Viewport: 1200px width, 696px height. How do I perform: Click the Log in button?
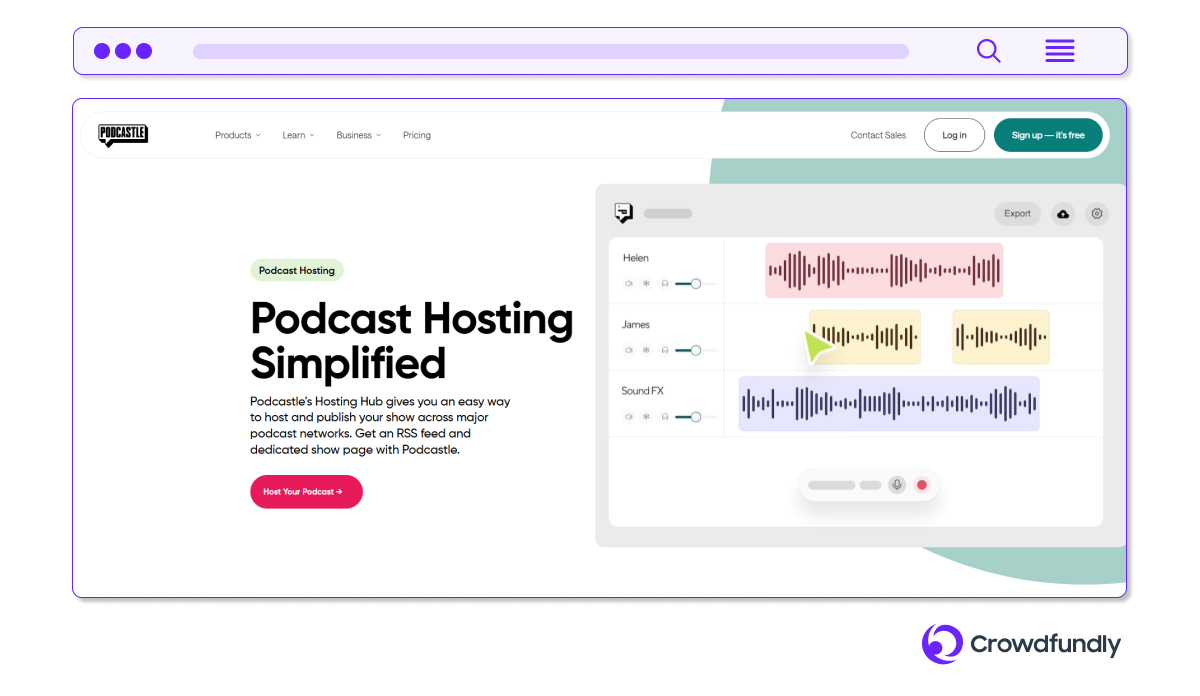click(954, 135)
